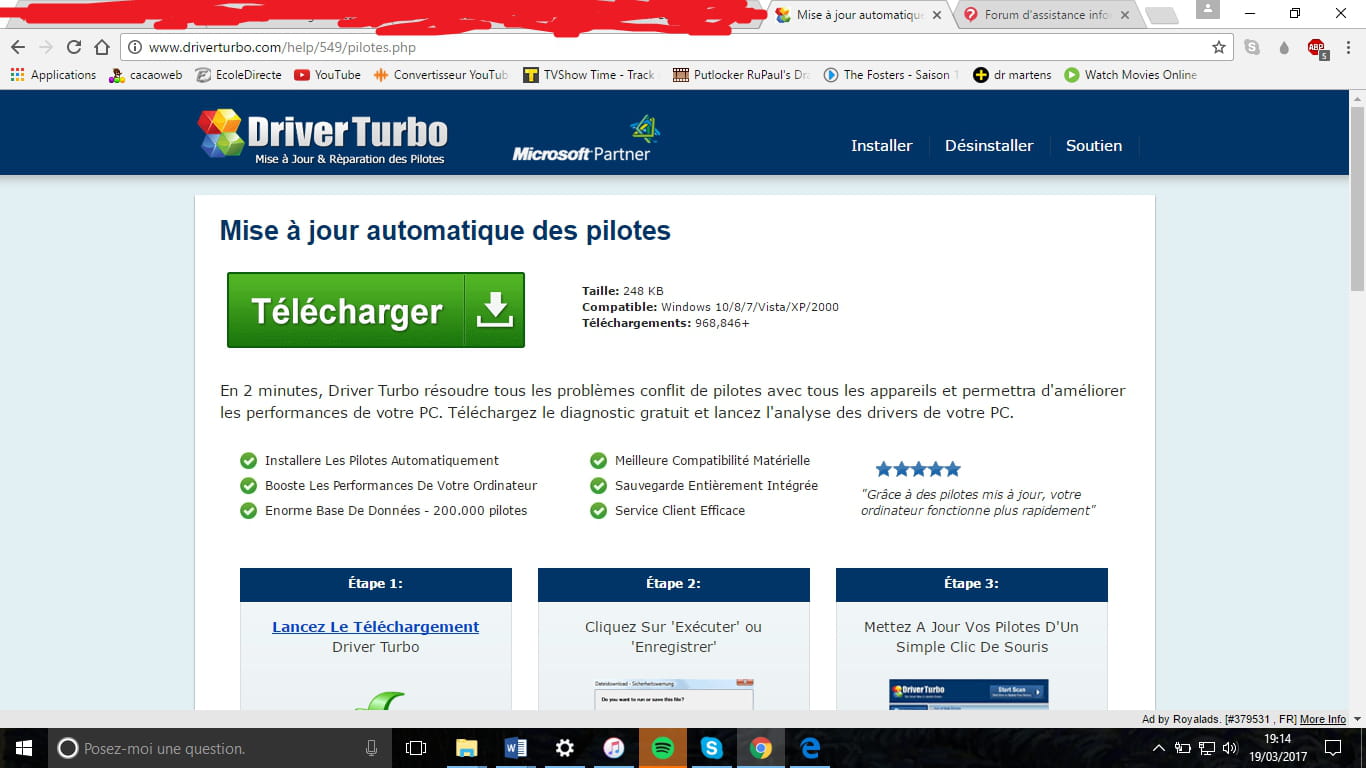Open the Adblock Plus extension
1366x772 pixels.
tap(1317, 48)
